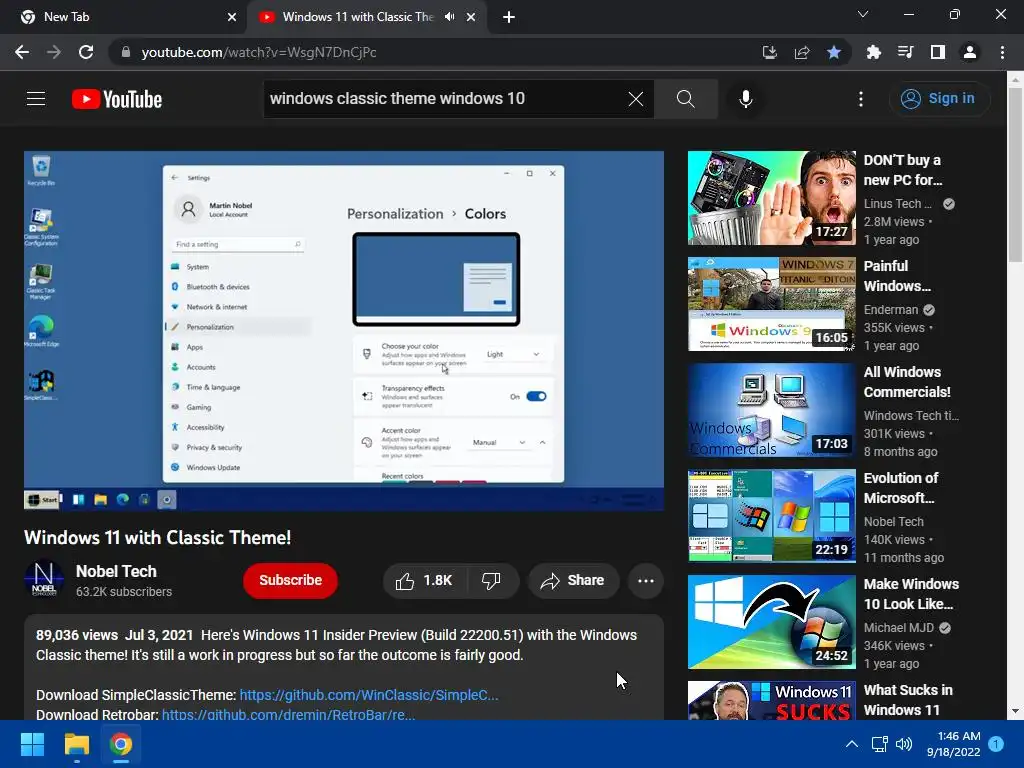The image size is (1024, 768).
Task: Open YouTube settings three-dot menu
Action: [x=861, y=99]
